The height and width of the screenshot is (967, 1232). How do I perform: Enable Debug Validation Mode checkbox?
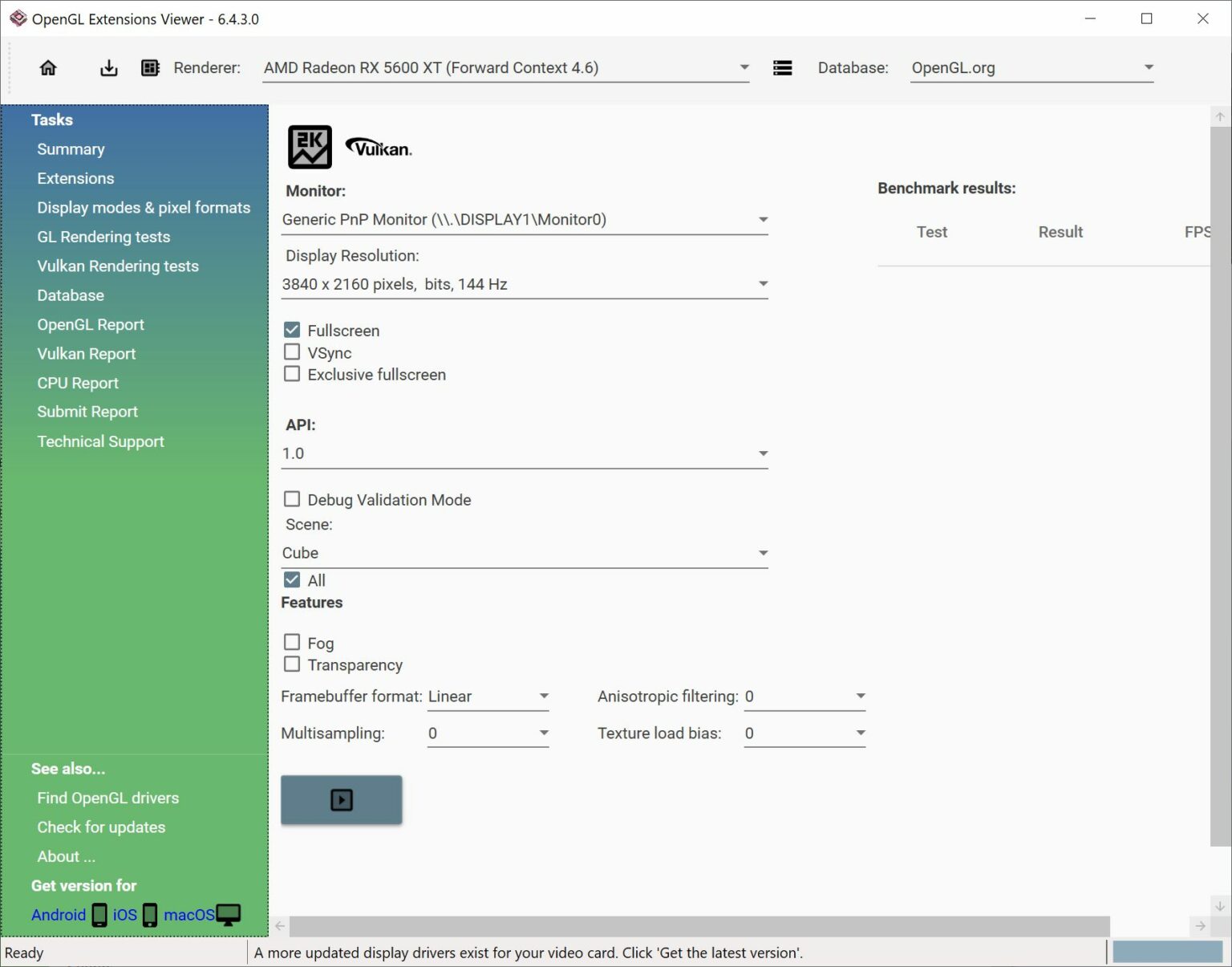[292, 499]
